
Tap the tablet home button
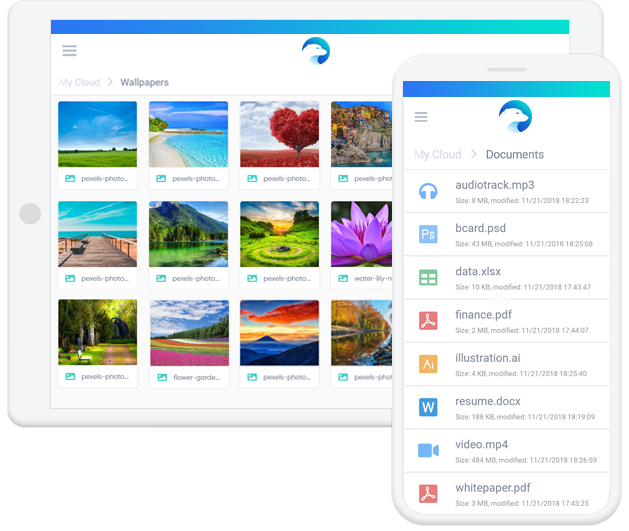coord(30,213)
